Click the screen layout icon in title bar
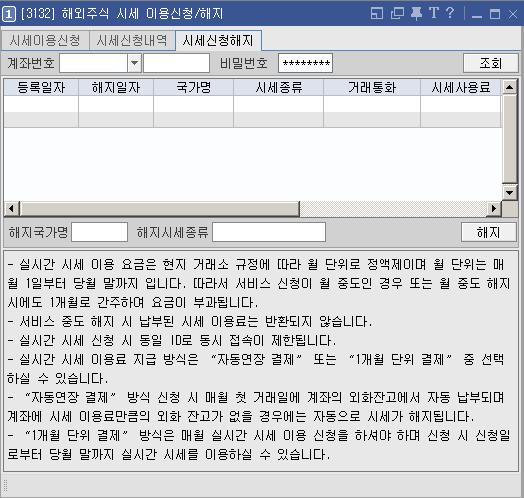The height and width of the screenshot is (498, 524). (377, 13)
